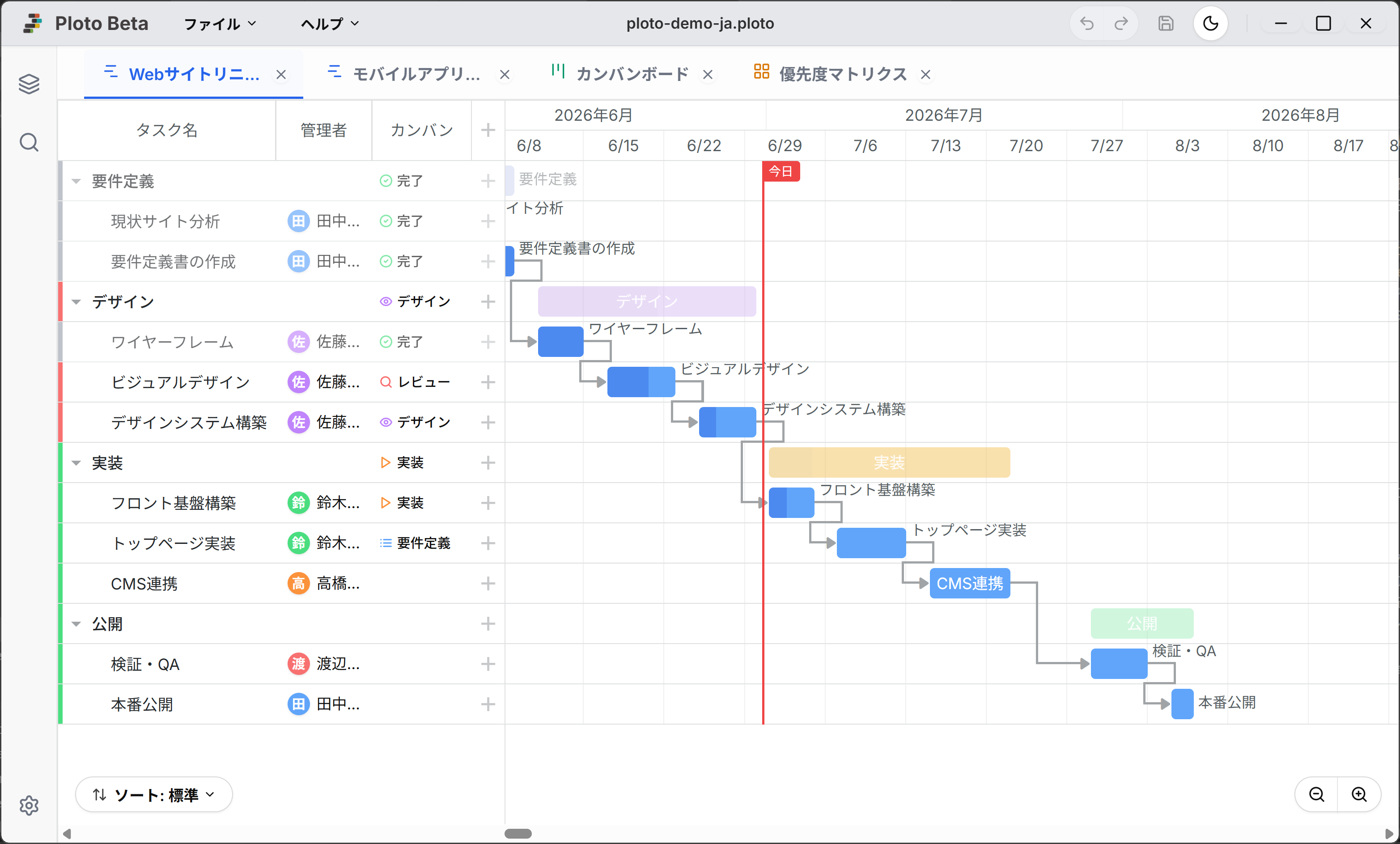Click plus icon in 要件定義 row
1400x844 pixels.
(488, 181)
